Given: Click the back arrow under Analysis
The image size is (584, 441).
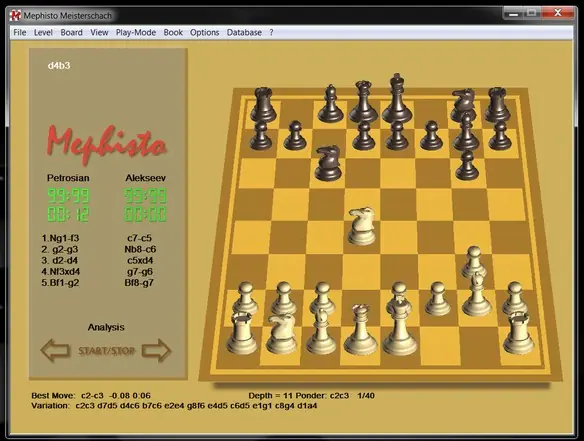Looking at the screenshot, I should click(x=55, y=350).
